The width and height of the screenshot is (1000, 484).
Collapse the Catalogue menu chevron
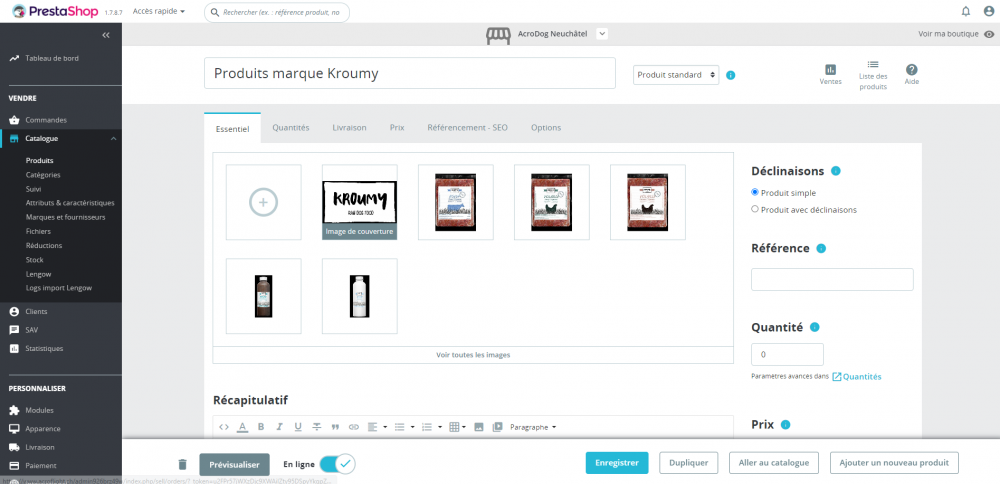coord(113,138)
